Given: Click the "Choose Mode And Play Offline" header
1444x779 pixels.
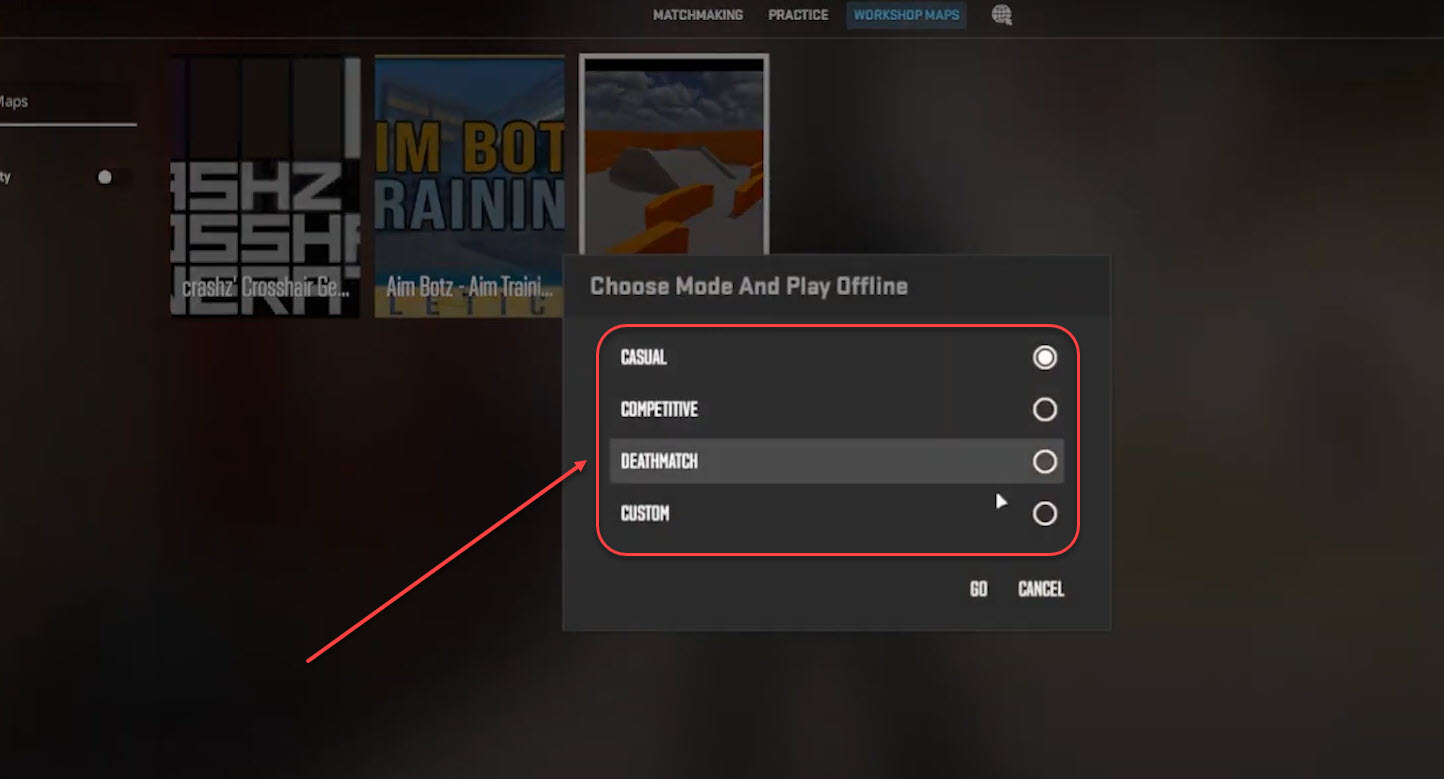Looking at the screenshot, I should (748, 286).
